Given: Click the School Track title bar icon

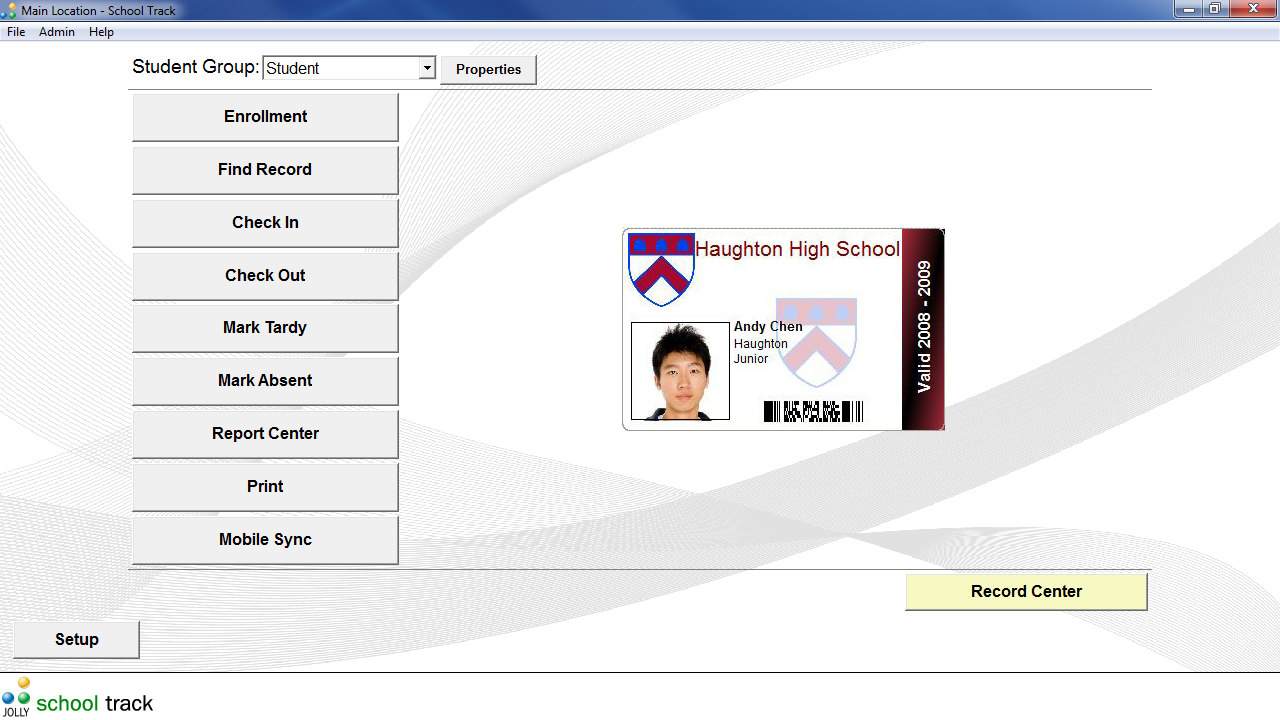Looking at the screenshot, I should tap(9, 10).
